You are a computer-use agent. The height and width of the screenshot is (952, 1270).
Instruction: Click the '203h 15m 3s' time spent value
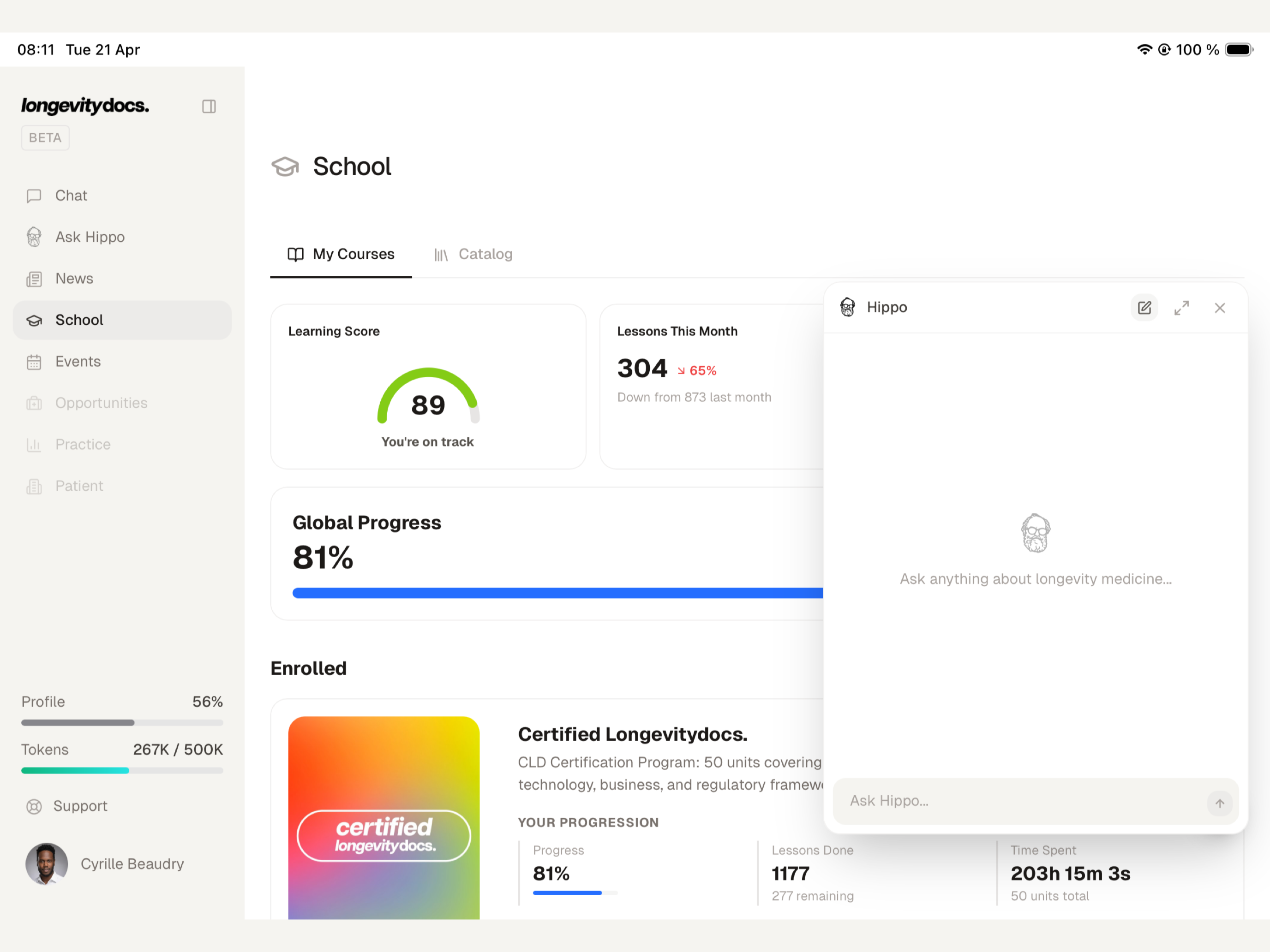(x=1070, y=874)
